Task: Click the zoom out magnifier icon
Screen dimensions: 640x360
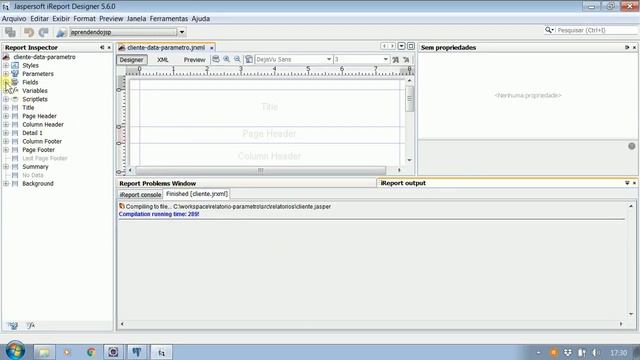Action: [x=237, y=59]
